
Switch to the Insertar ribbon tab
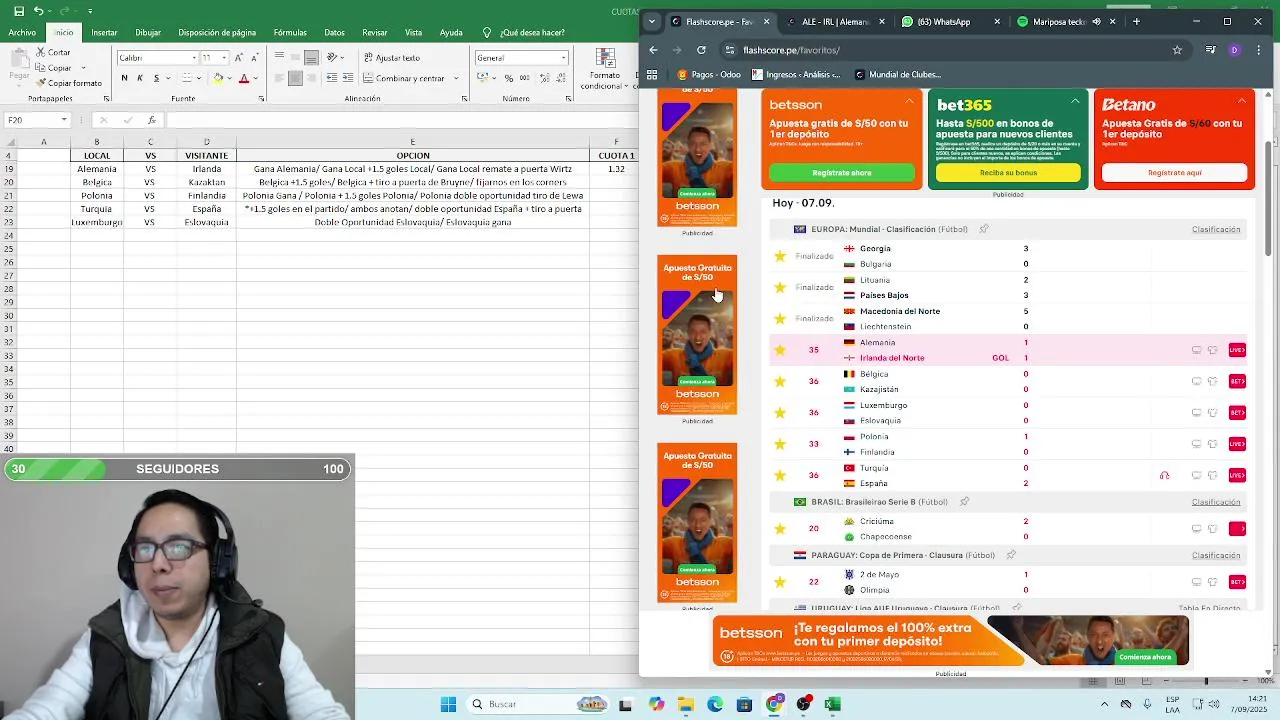coord(104,32)
